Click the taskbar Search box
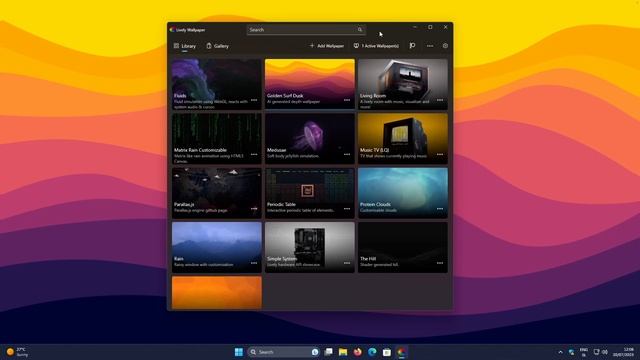Image resolution: width=640 pixels, height=360 pixels. point(284,352)
